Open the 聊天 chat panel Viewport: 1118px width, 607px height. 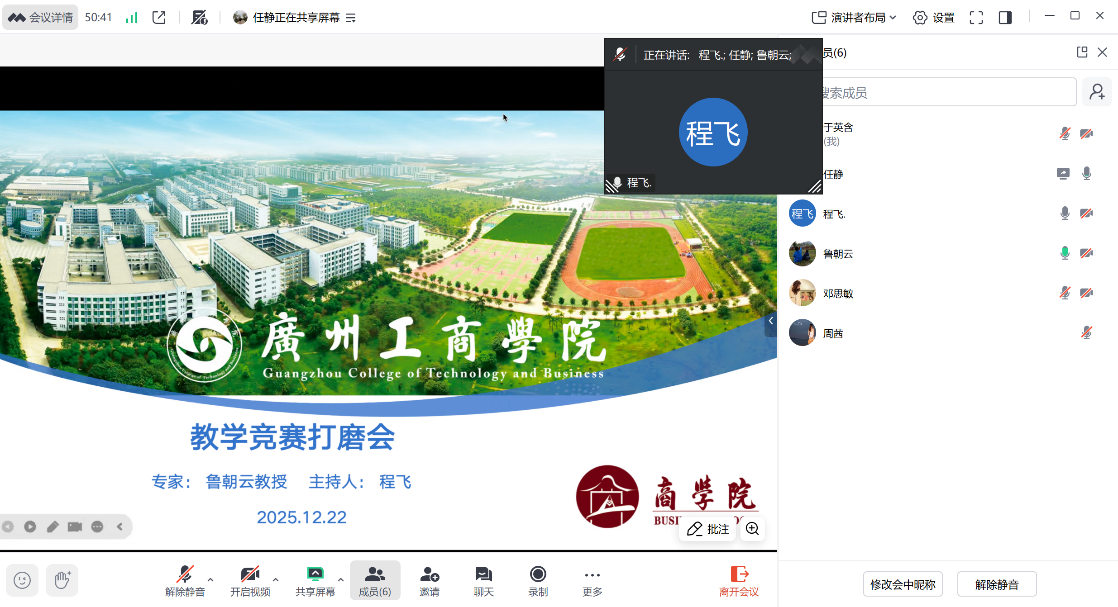483,579
